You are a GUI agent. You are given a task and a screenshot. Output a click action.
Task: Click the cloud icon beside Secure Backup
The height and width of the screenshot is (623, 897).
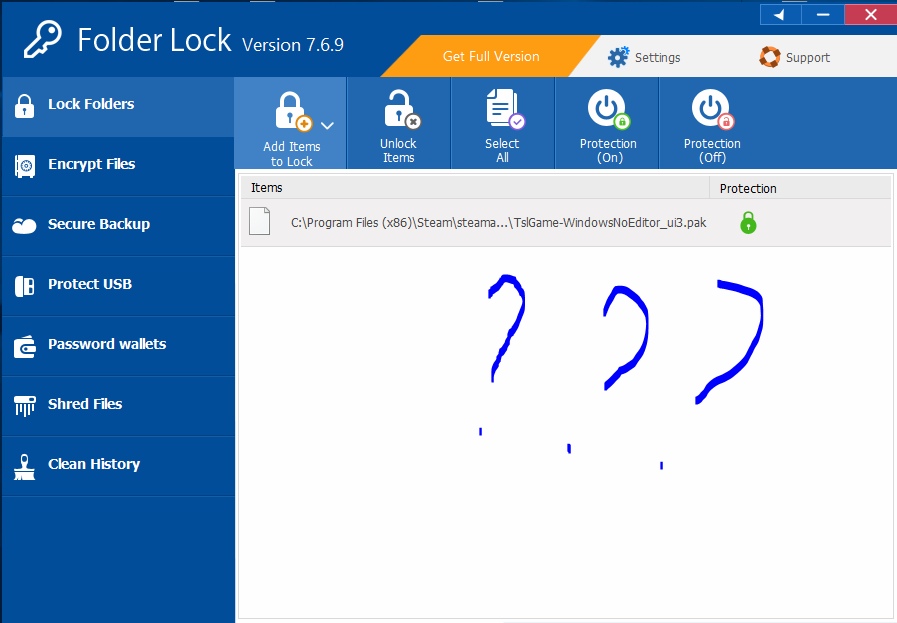24,227
